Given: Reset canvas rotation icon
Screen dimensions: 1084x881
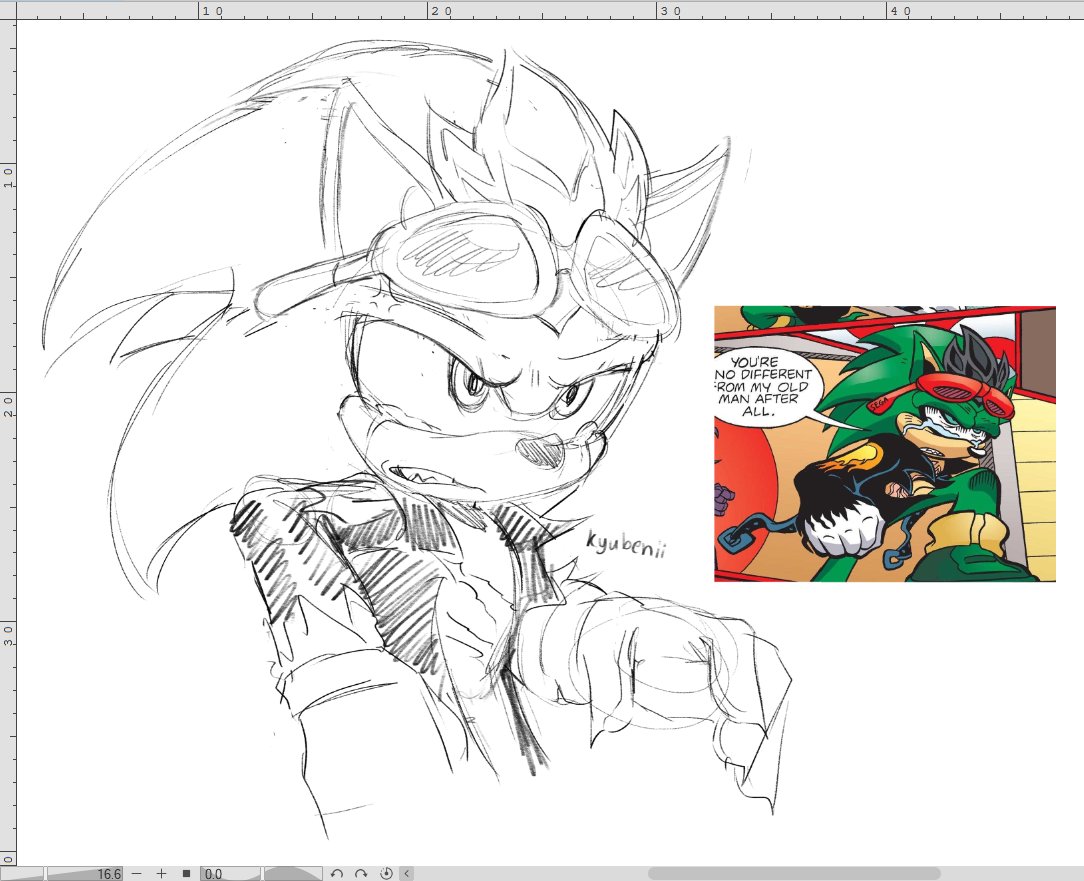Looking at the screenshot, I should pyautogui.click(x=386, y=873).
